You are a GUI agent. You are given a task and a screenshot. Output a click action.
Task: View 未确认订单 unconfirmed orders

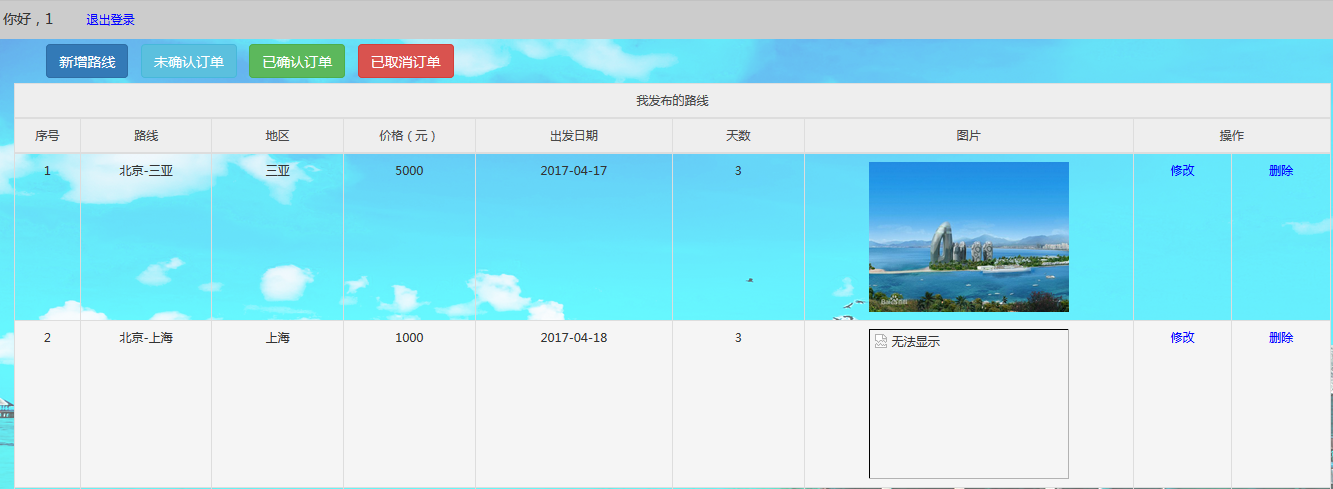[x=189, y=61]
